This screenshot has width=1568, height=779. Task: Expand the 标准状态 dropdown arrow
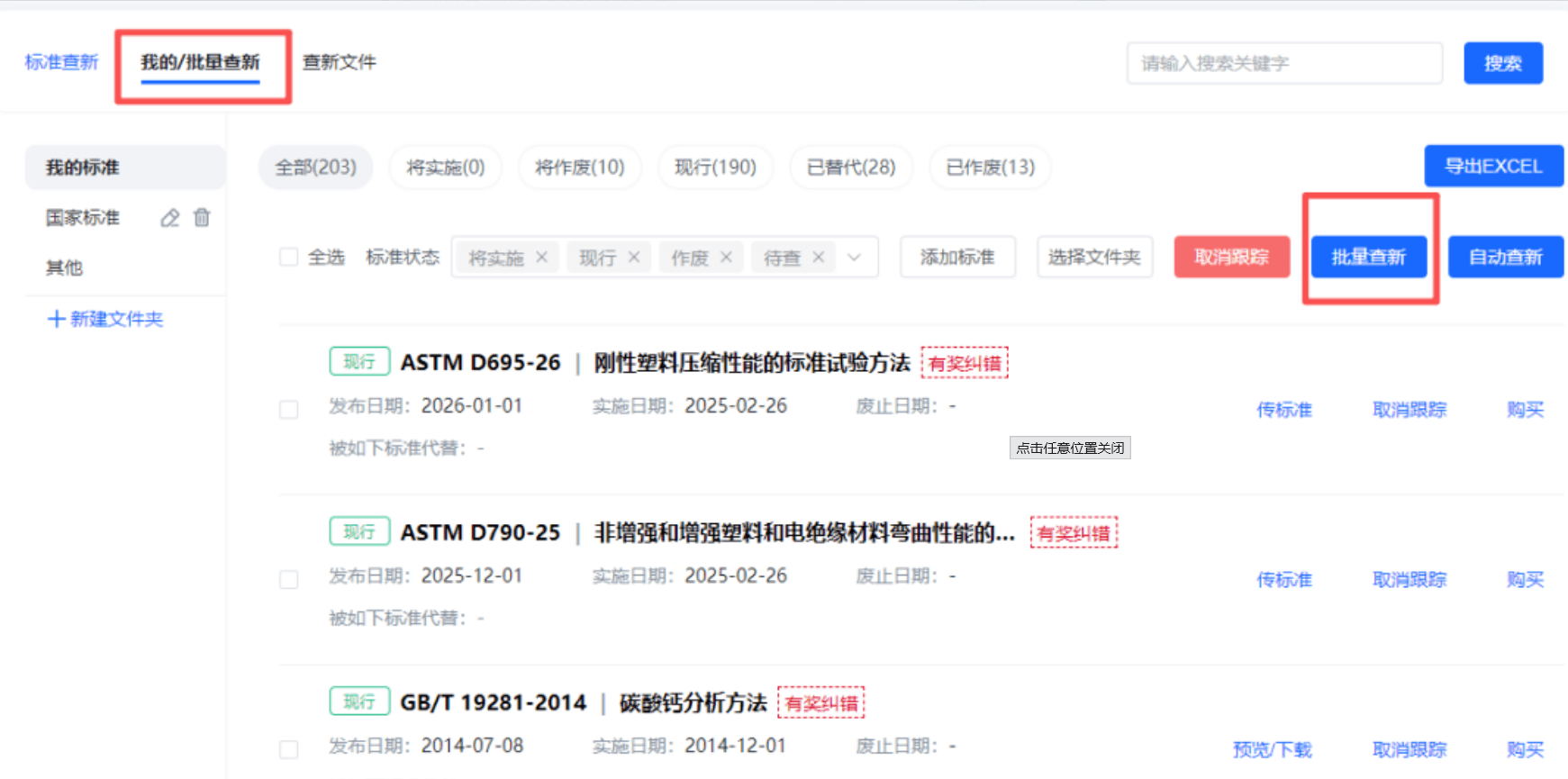tap(854, 258)
